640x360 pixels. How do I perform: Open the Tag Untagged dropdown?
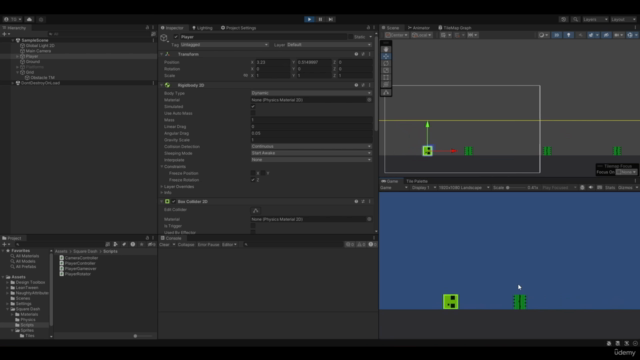pyautogui.click(x=224, y=44)
